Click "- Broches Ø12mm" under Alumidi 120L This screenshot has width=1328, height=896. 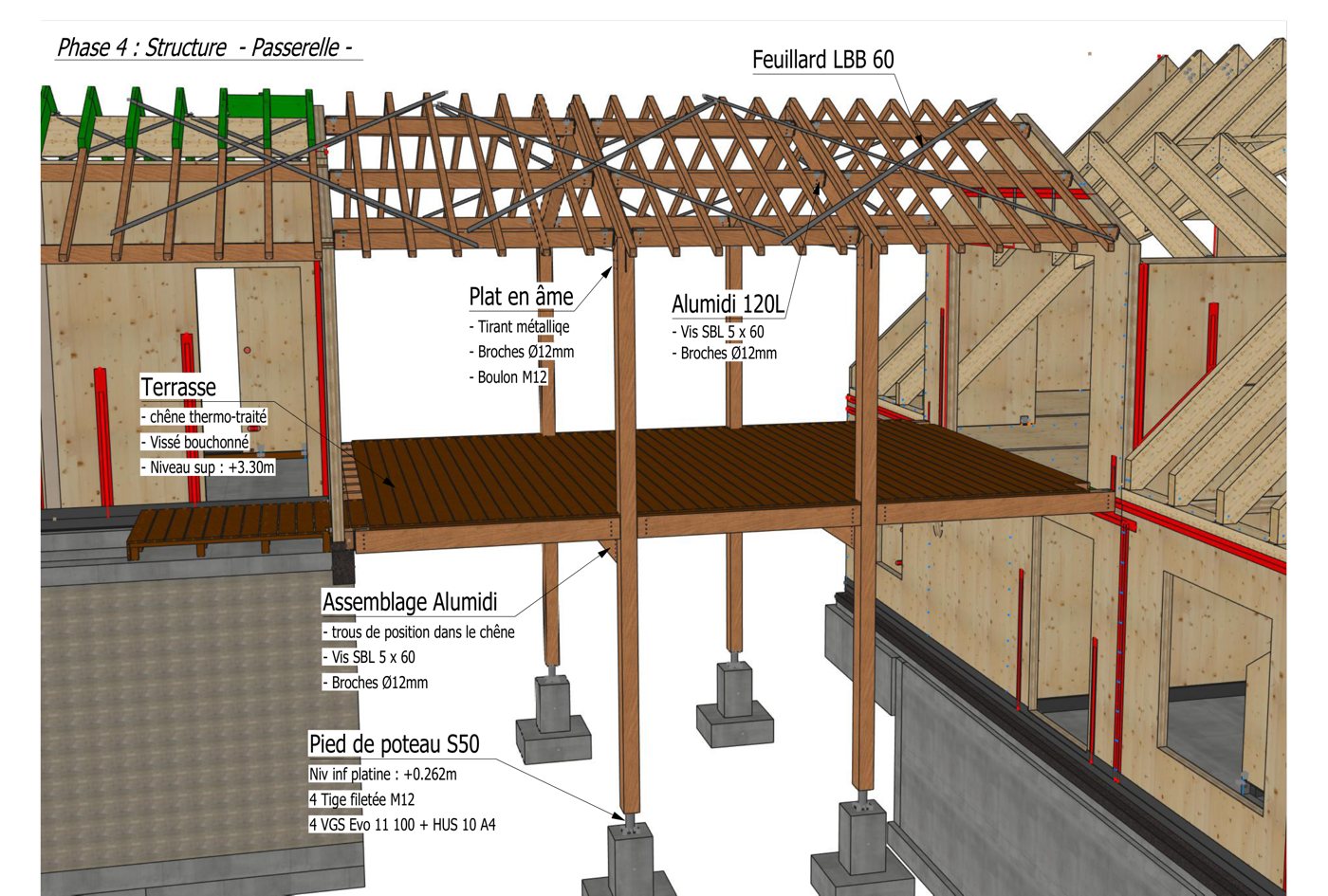tap(725, 354)
